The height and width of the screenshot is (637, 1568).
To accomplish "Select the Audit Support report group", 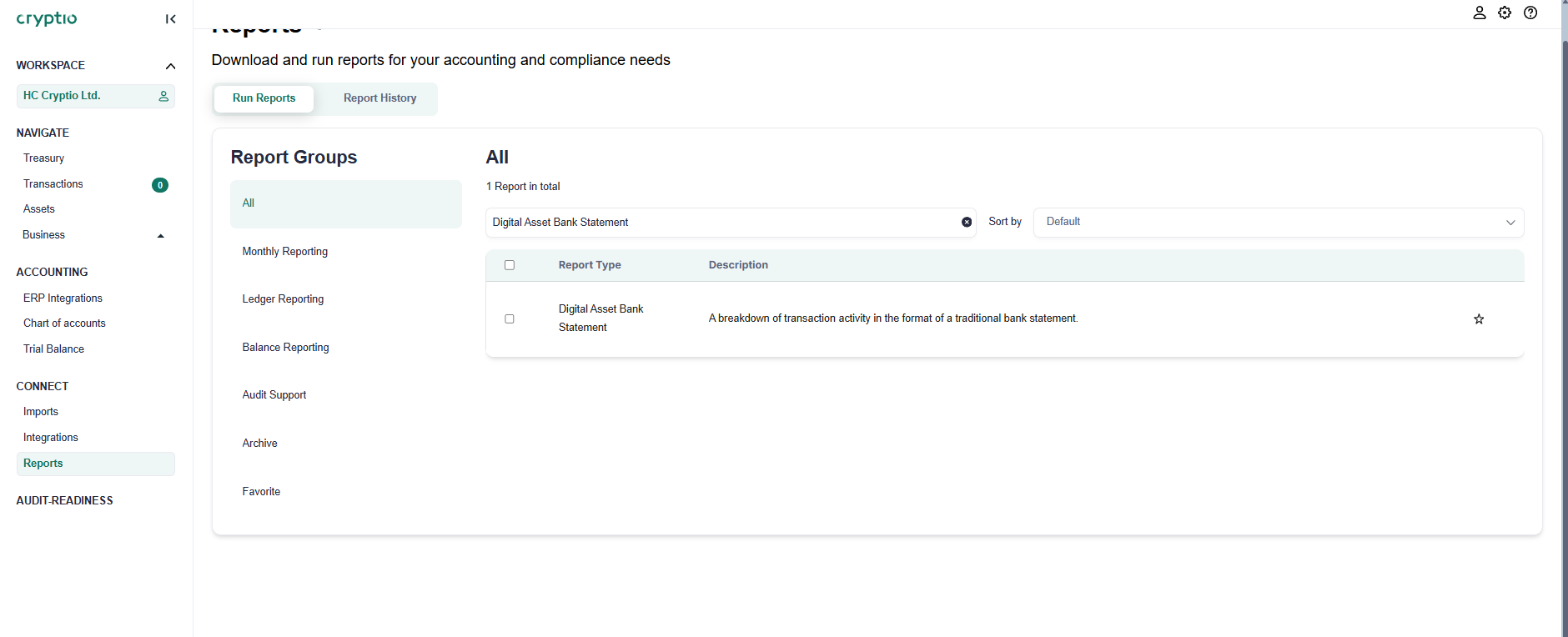I will click(x=274, y=395).
